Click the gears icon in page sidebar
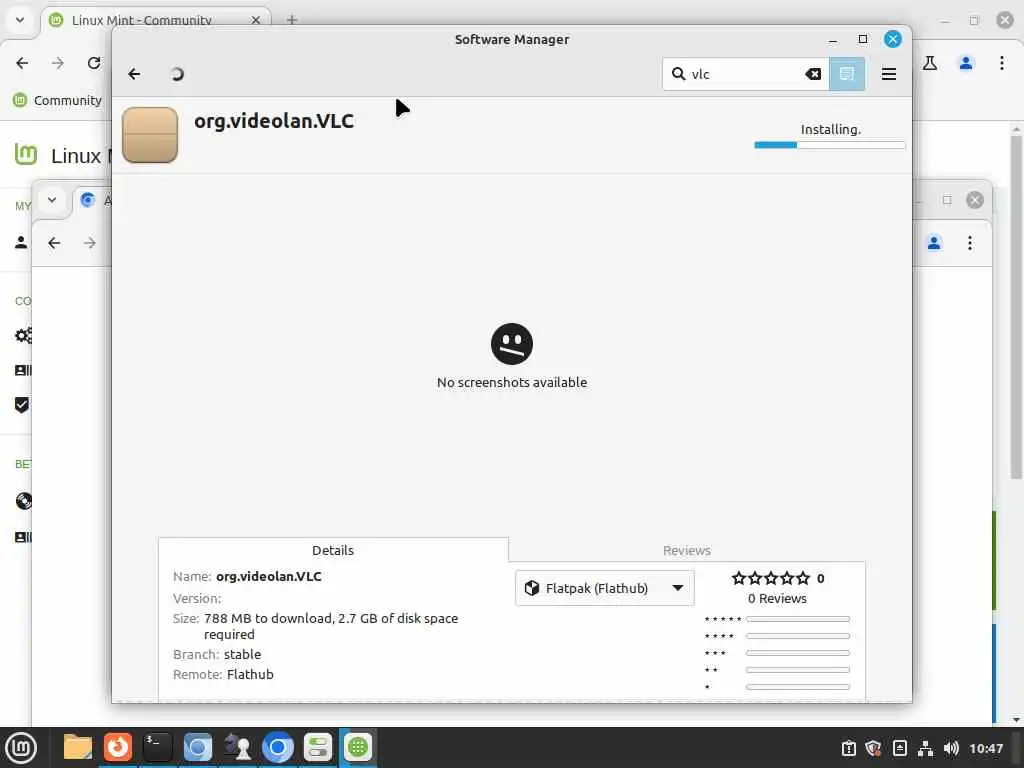The height and width of the screenshot is (768, 1024). click(23, 336)
